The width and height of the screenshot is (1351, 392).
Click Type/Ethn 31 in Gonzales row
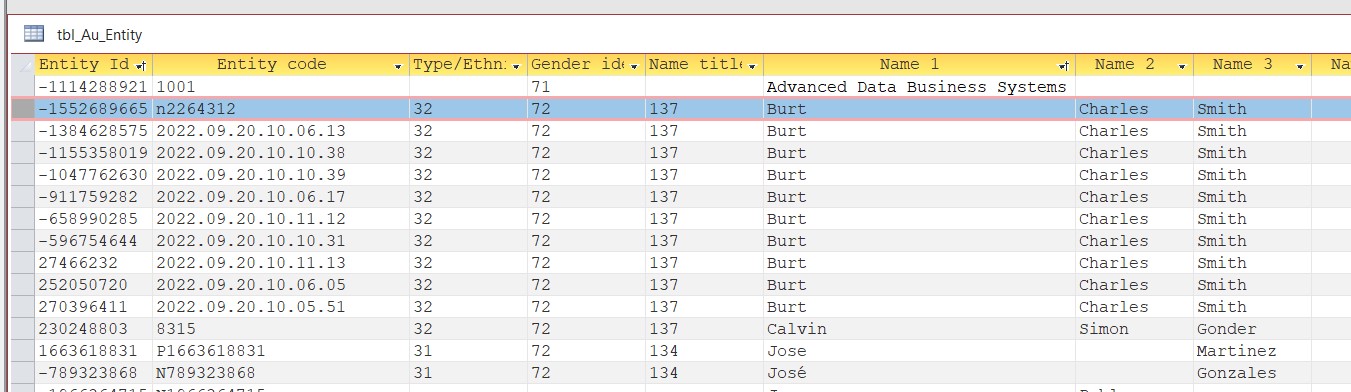(x=468, y=373)
